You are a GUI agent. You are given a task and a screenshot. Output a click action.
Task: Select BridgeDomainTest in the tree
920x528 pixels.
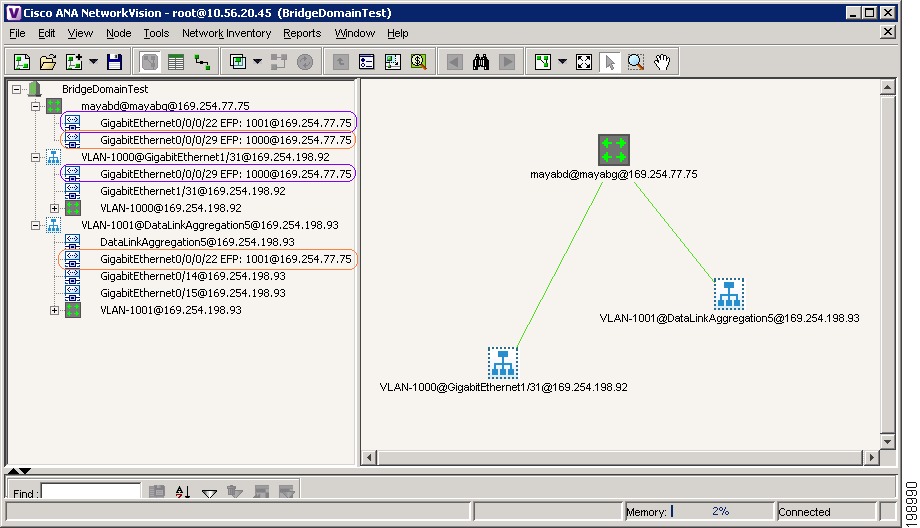(x=105, y=89)
